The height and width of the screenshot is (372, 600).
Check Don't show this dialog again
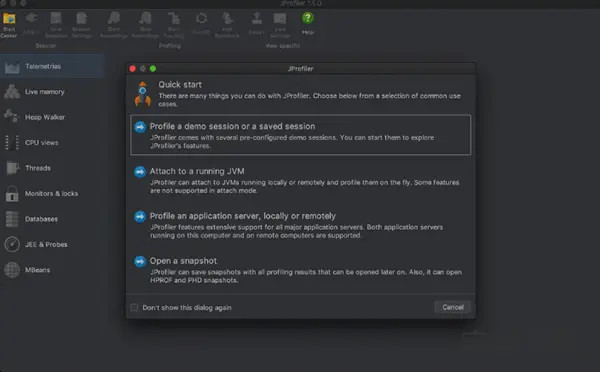(x=134, y=308)
